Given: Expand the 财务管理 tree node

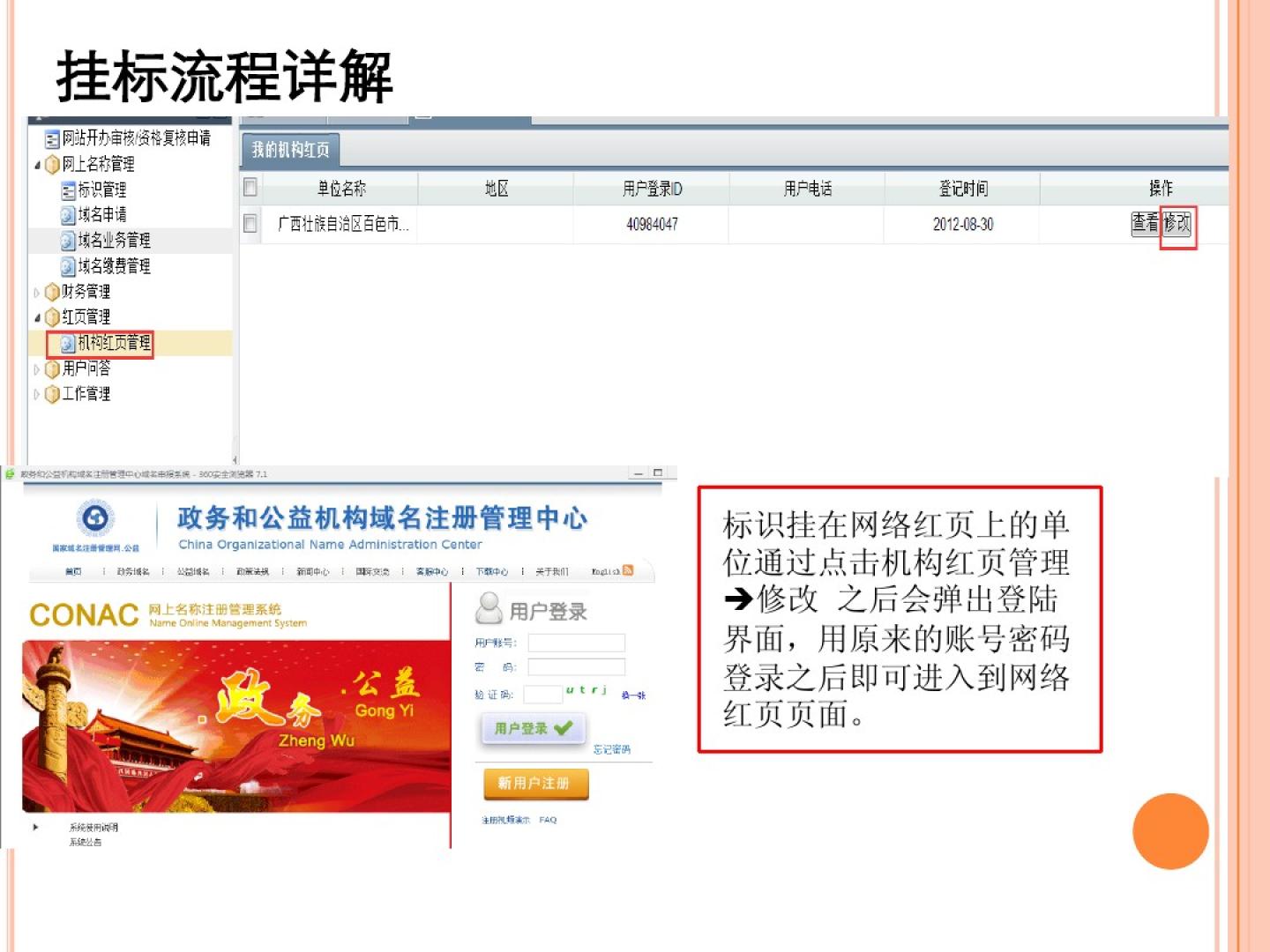Looking at the screenshot, I should point(37,292).
